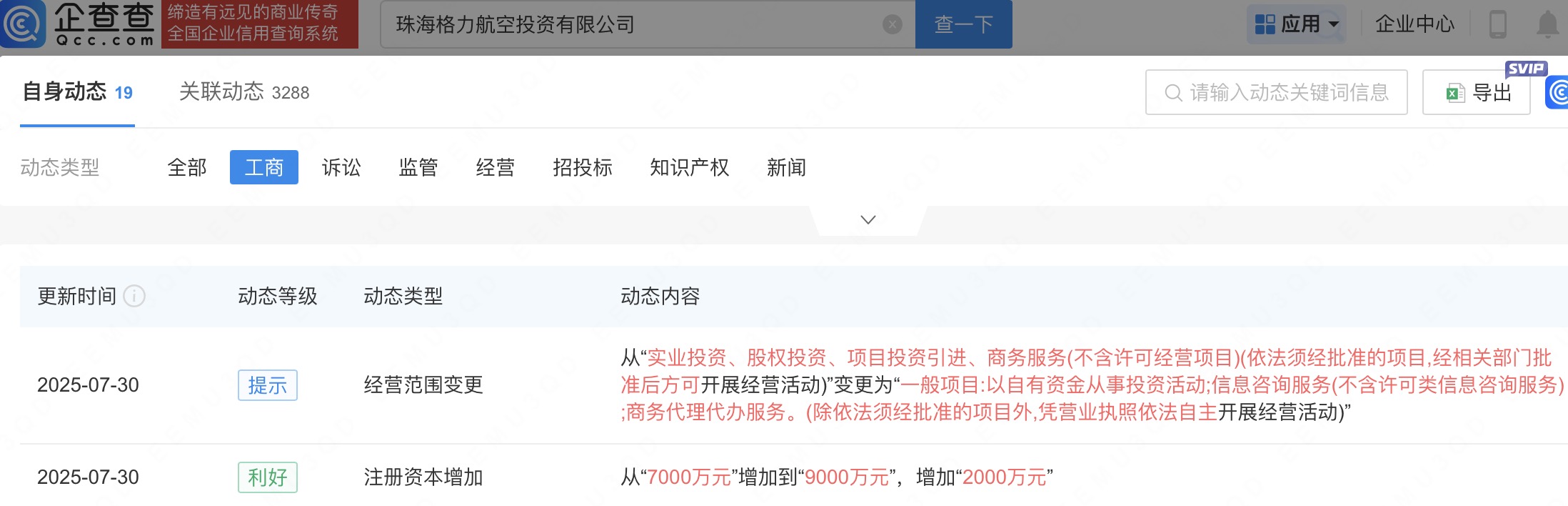Select 招投标 dynamic type filter
Viewport: 1568px width, 506px height.
(583, 167)
